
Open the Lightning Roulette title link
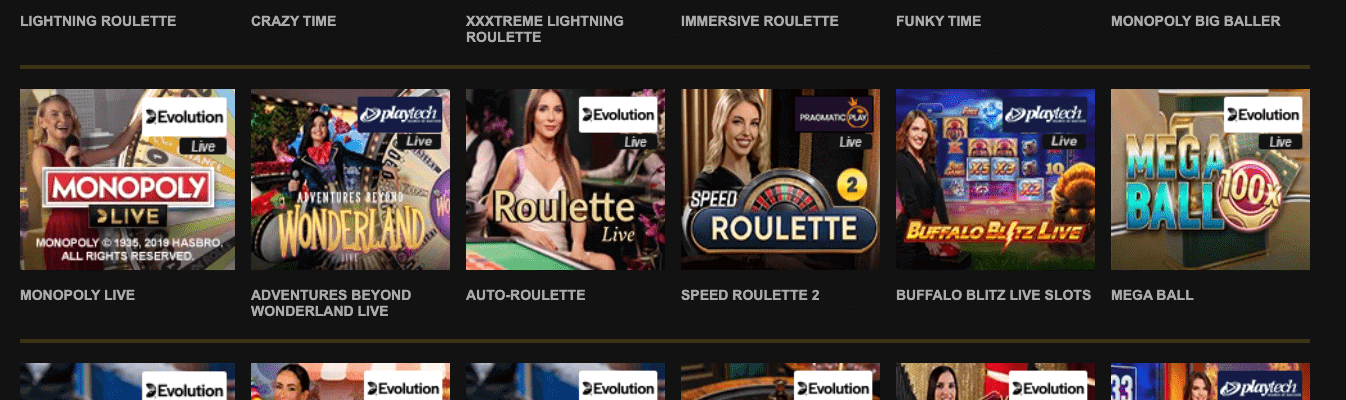coord(98,21)
